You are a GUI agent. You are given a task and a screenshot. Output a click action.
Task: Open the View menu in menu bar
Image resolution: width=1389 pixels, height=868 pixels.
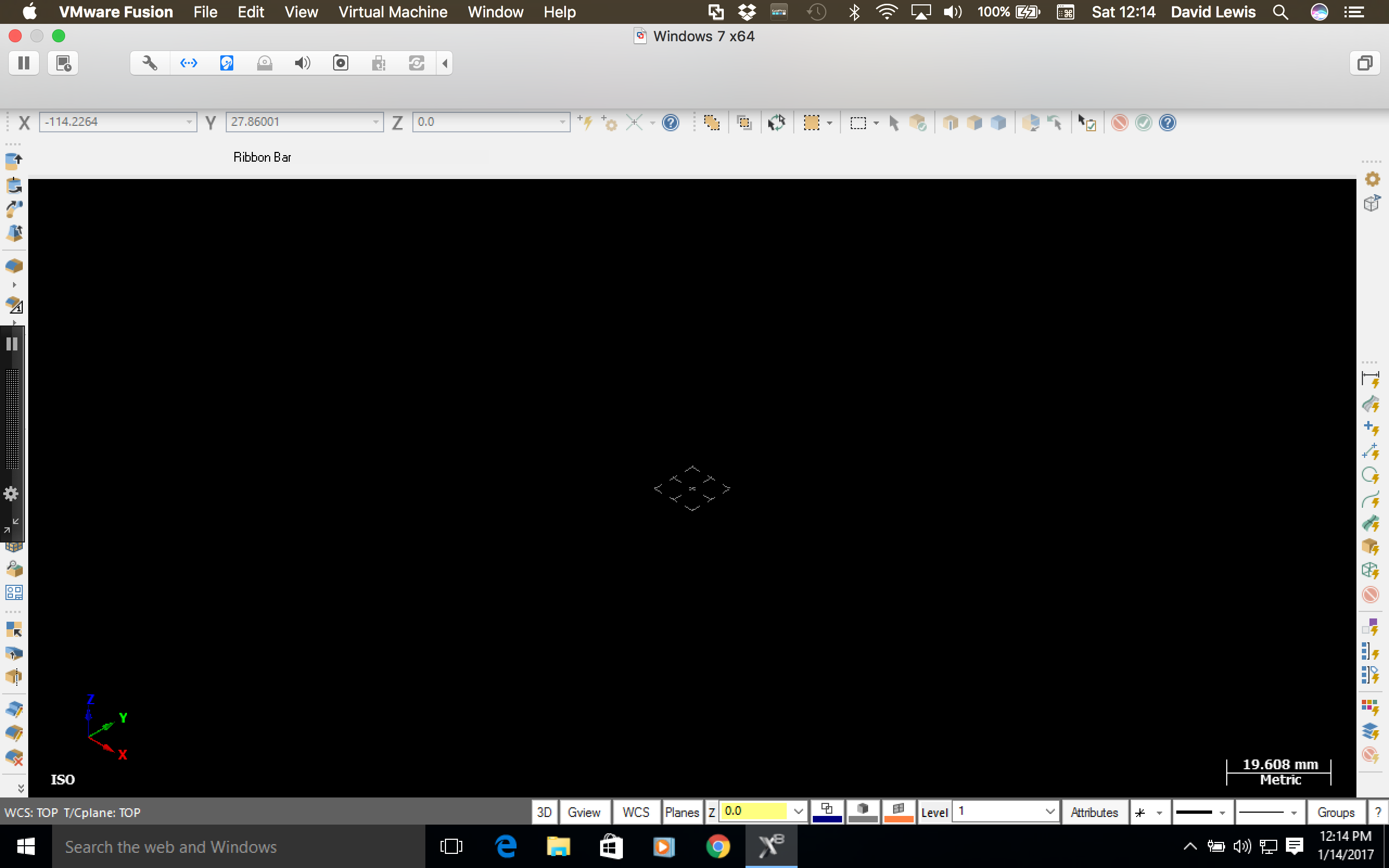pos(301,12)
